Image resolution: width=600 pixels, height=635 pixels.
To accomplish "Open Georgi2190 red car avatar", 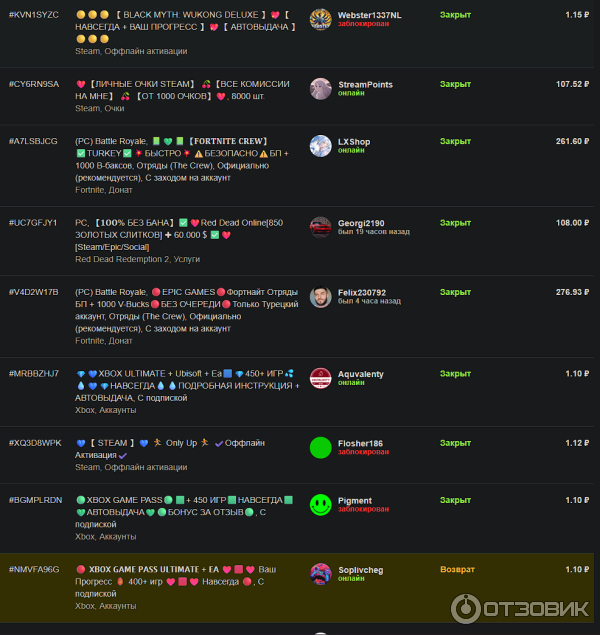I will [x=320, y=227].
